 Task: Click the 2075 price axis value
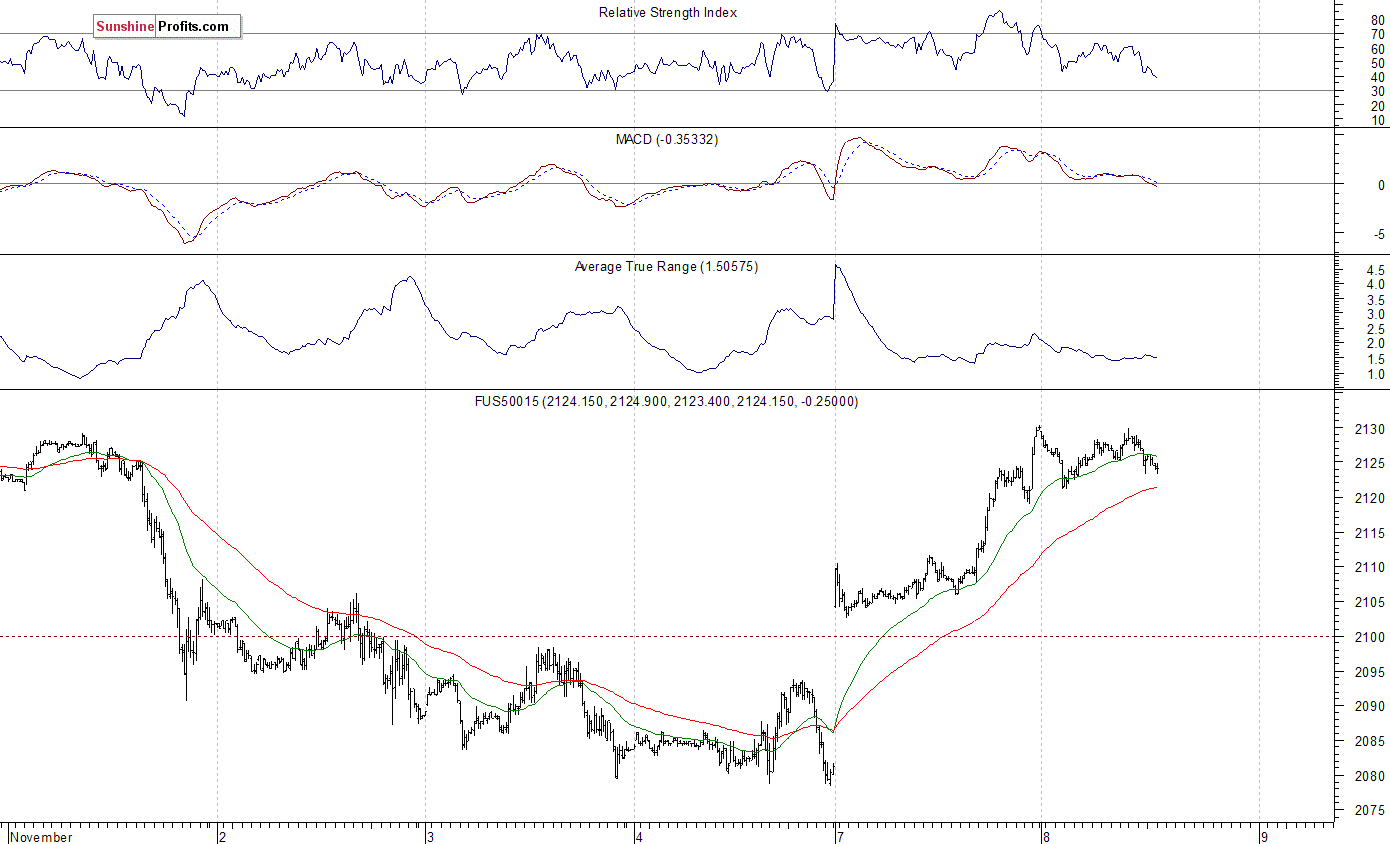1370,811
